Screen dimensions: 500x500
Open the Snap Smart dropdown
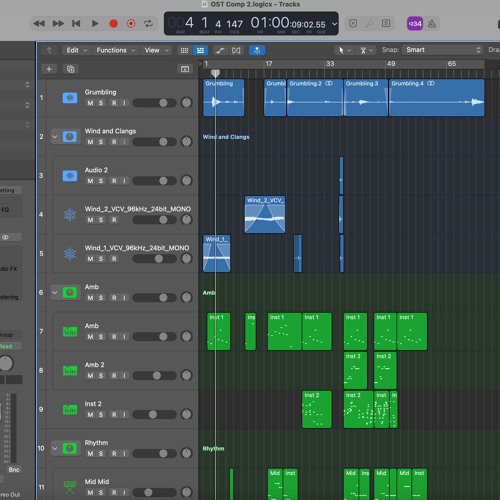[x=443, y=50]
